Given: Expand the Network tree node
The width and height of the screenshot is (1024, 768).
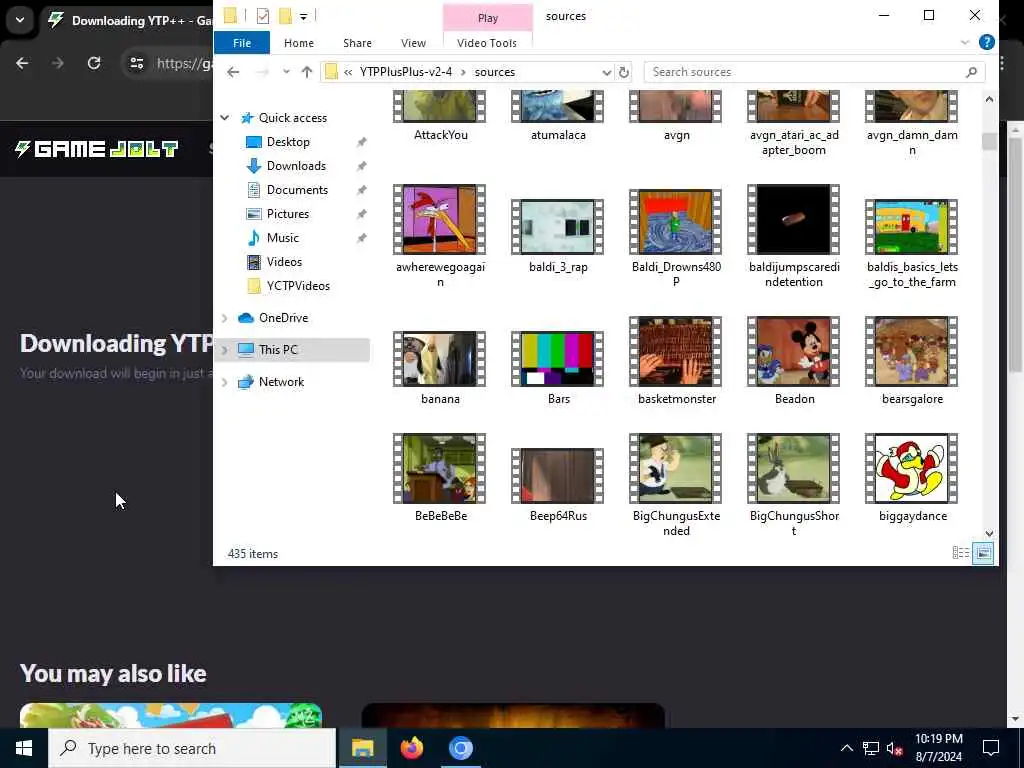Looking at the screenshot, I should 225,382.
